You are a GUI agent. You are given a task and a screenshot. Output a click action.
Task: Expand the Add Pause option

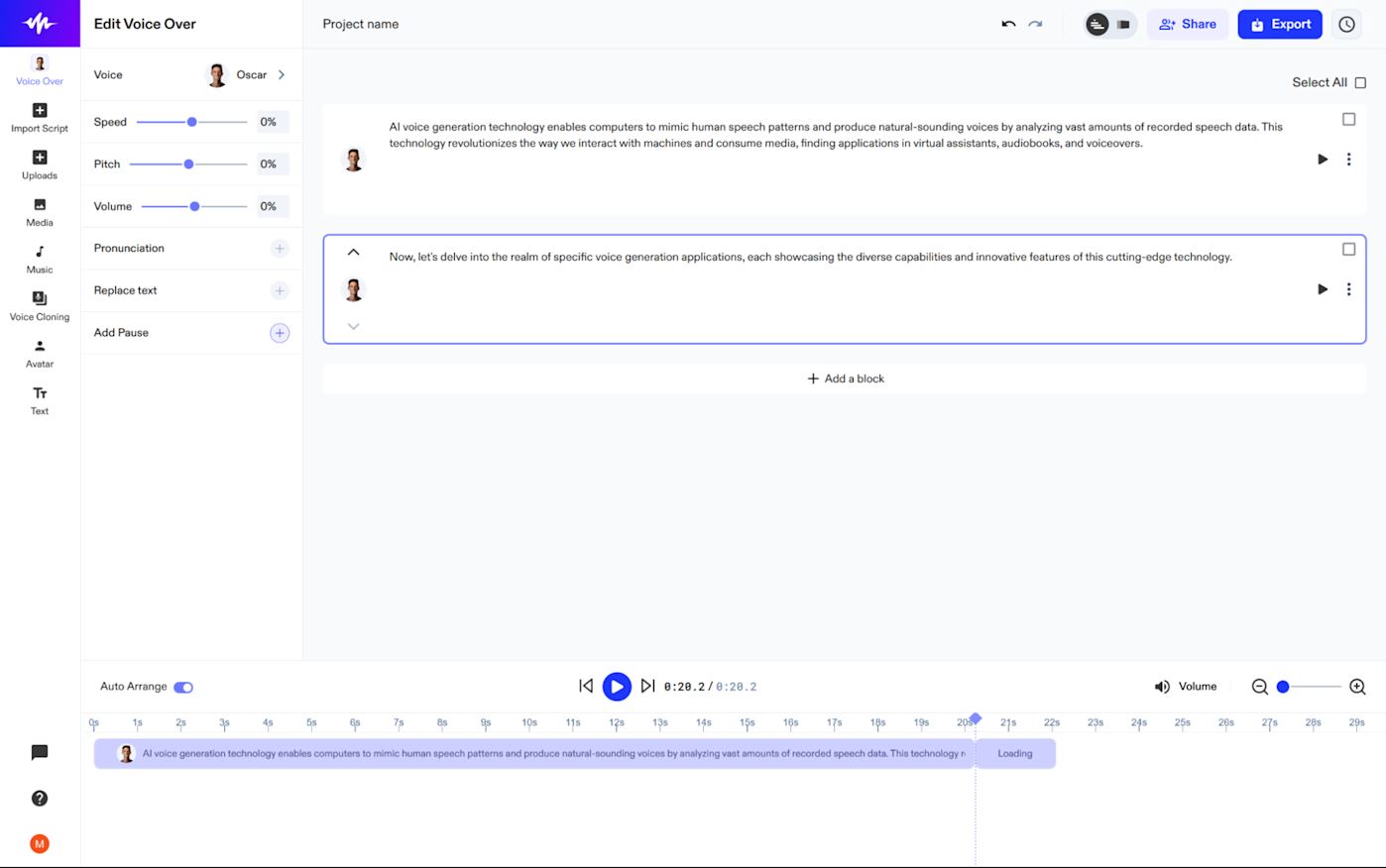pyautogui.click(x=280, y=333)
